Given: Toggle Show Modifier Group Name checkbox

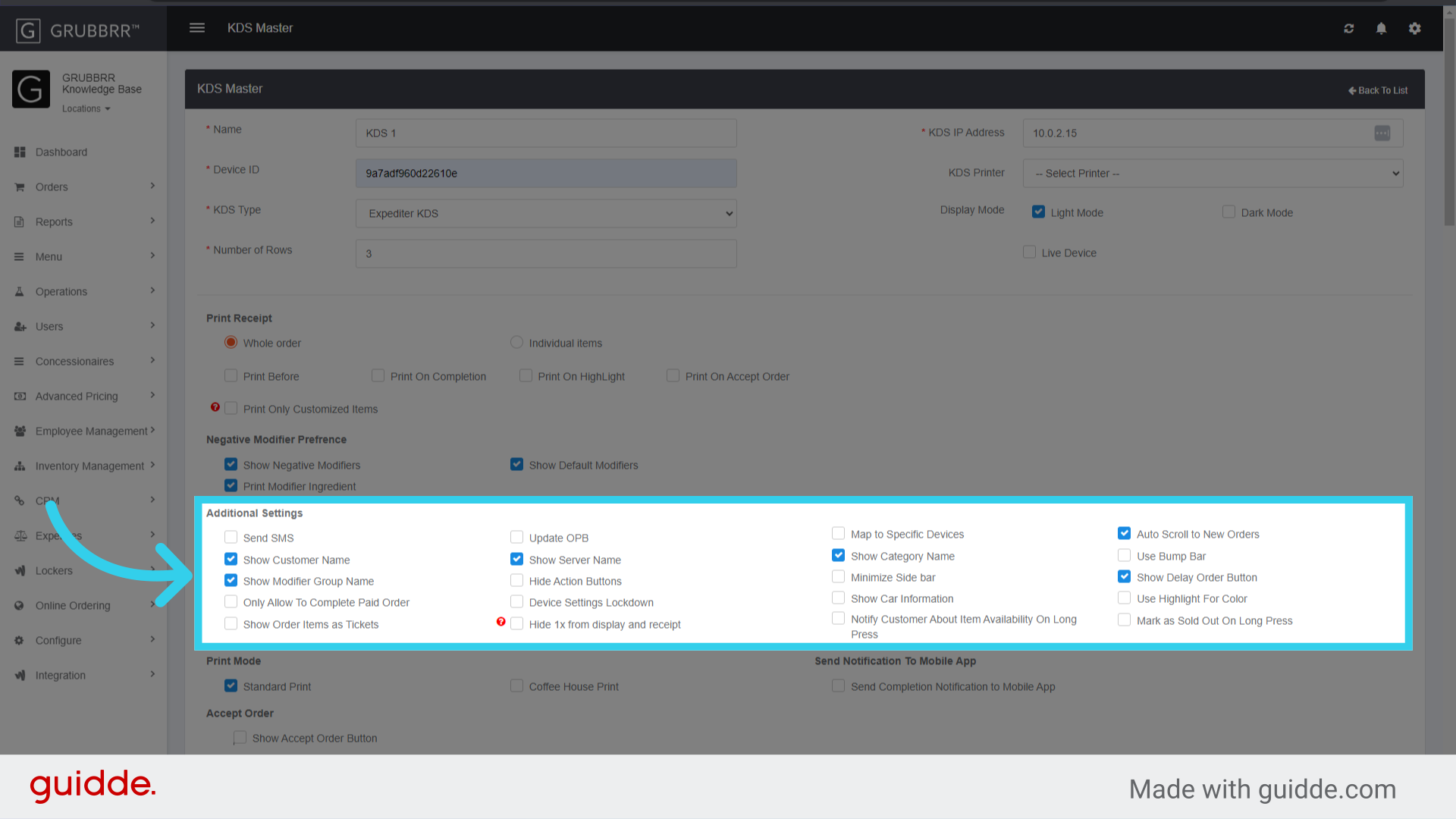Looking at the screenshot, I should (231, 580).
